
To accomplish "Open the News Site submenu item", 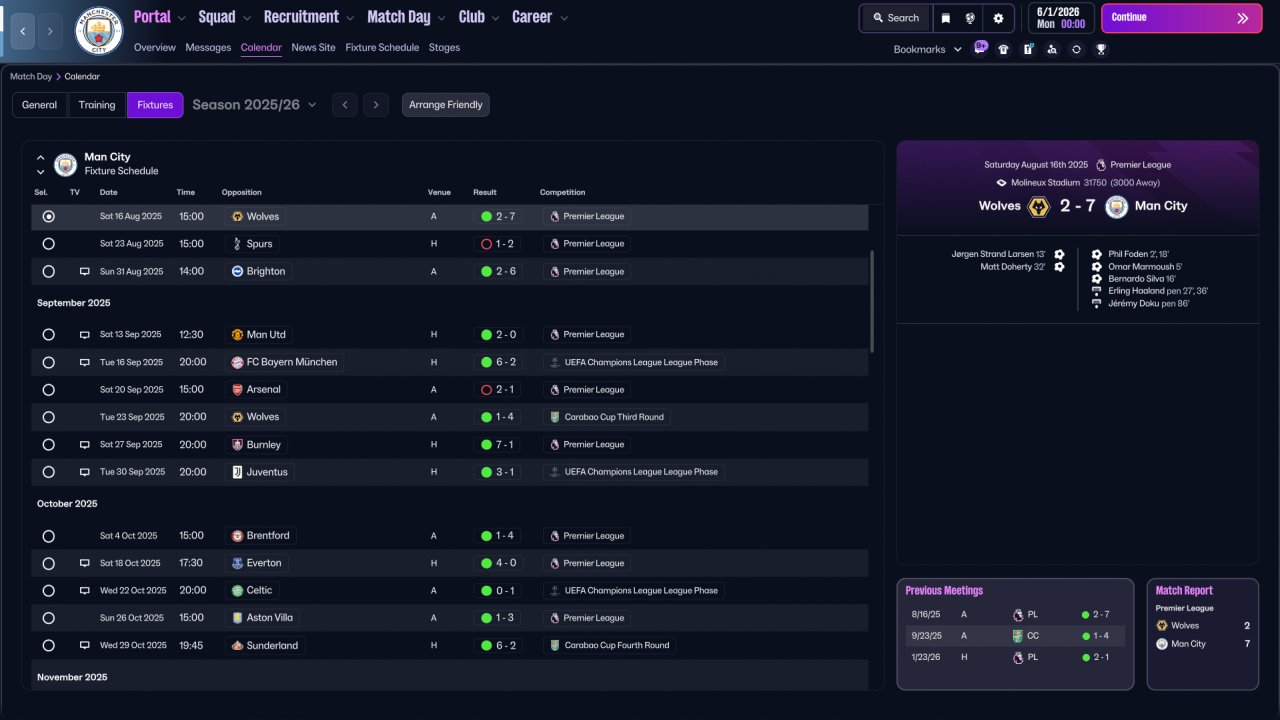I will [314, 48].
